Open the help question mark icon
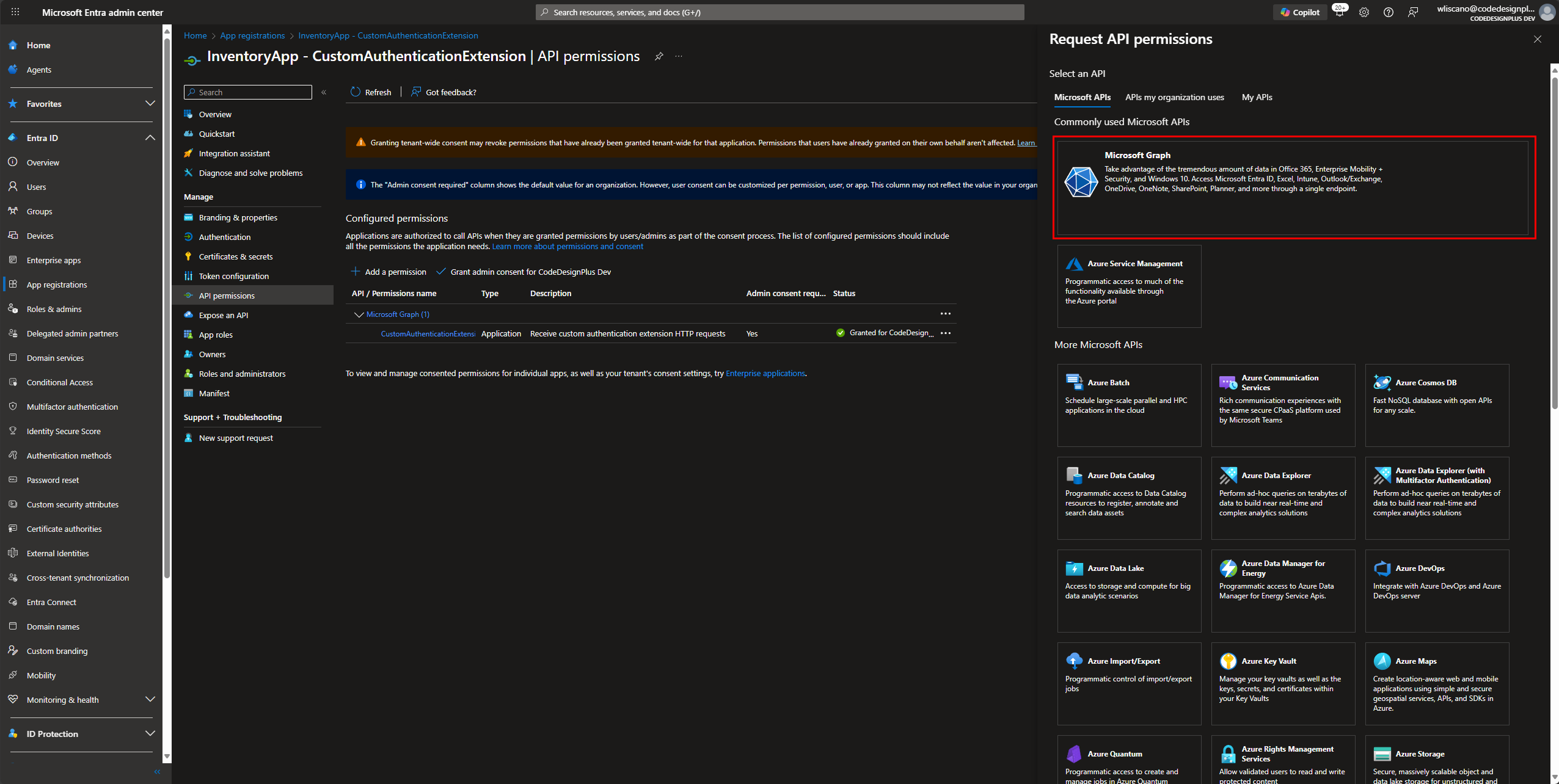The width and height of the screenshot is (1559, 784). click(x=1389, y=12)
